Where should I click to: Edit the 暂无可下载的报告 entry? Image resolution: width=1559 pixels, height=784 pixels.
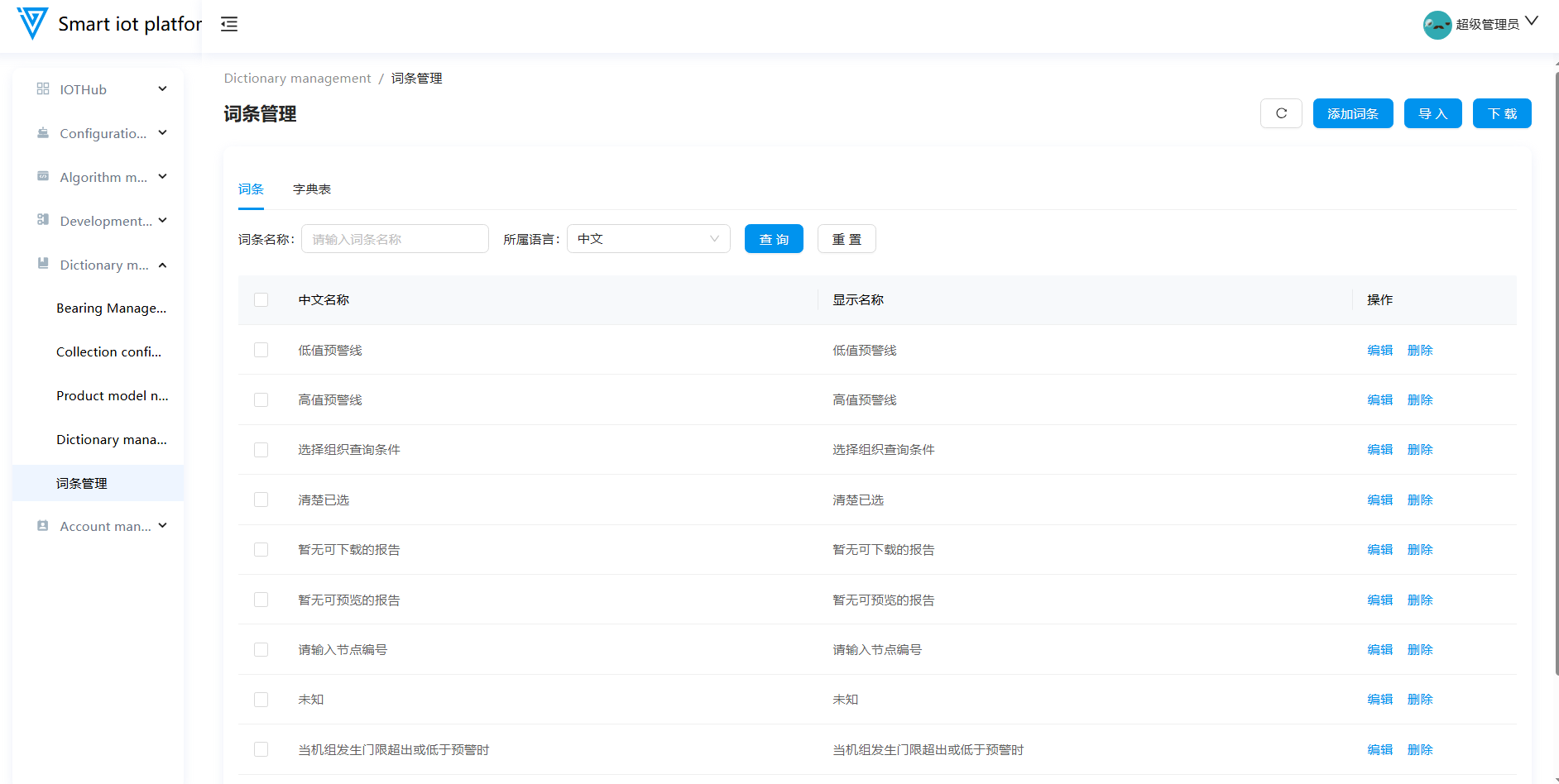(x=1379, y=549)
